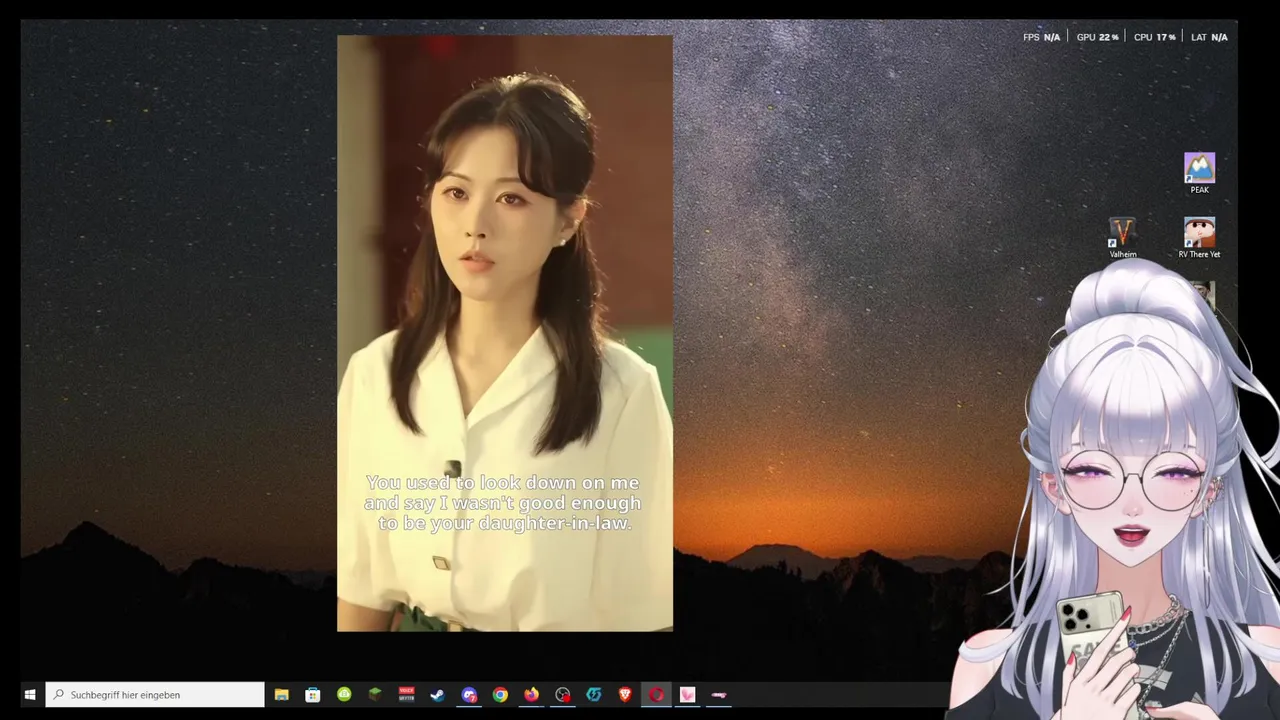Open the Valheim desktop shortcut
This screenshot has width=1280, height=720.
(1122, 238)
